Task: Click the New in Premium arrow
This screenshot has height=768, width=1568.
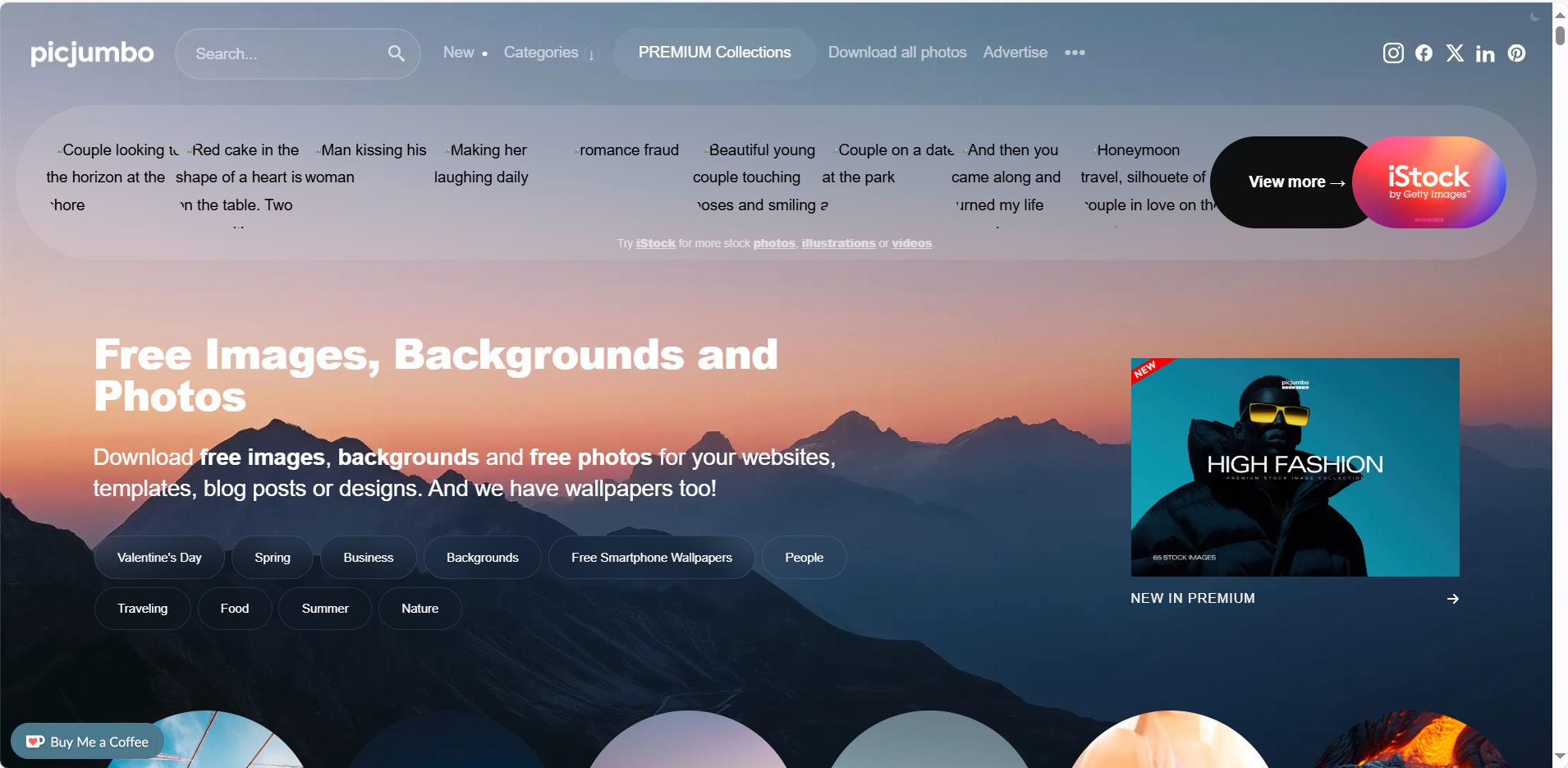Action: 1453,599
